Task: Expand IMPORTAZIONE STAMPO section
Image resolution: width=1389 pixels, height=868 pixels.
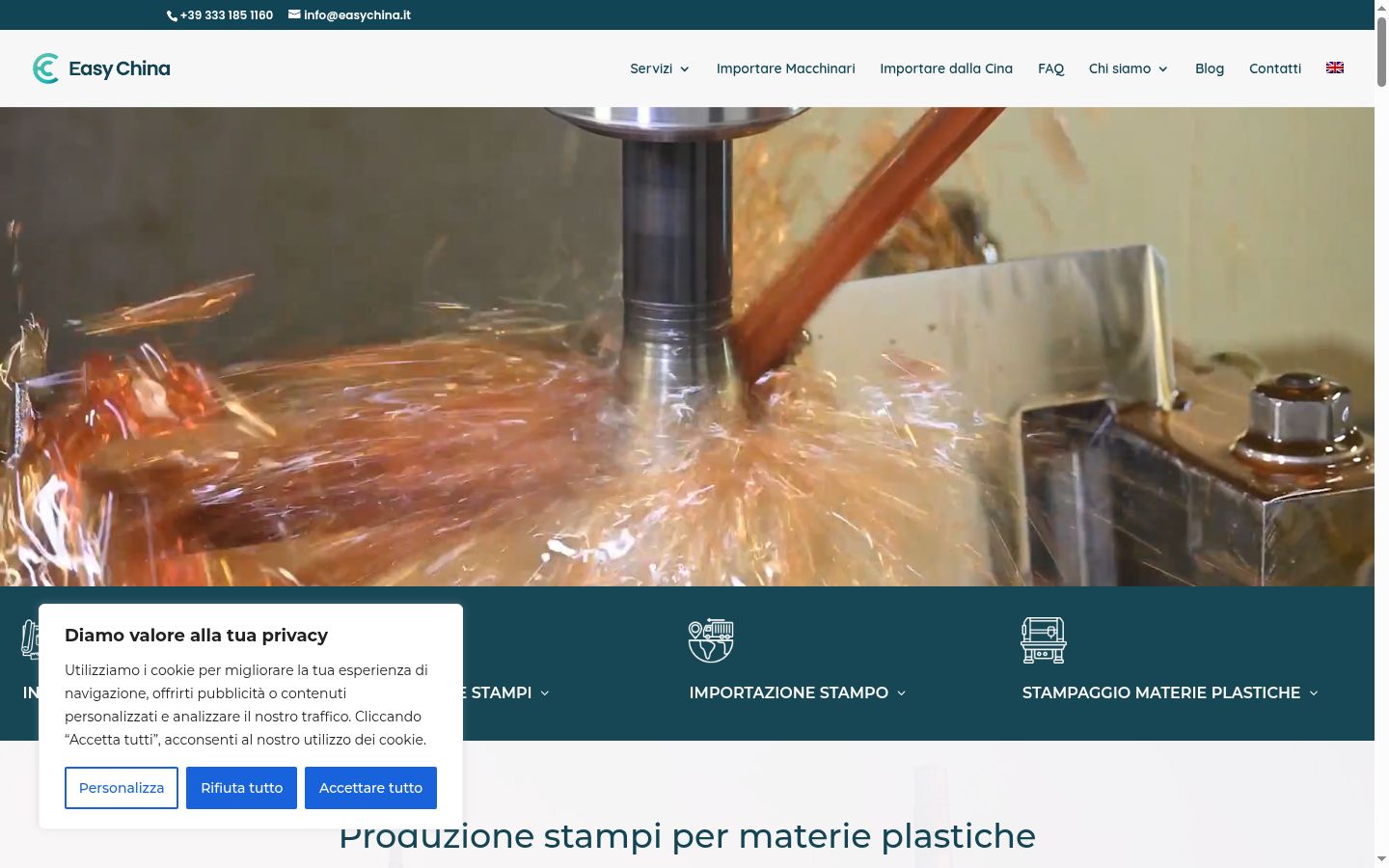Action: coord(798,692)
